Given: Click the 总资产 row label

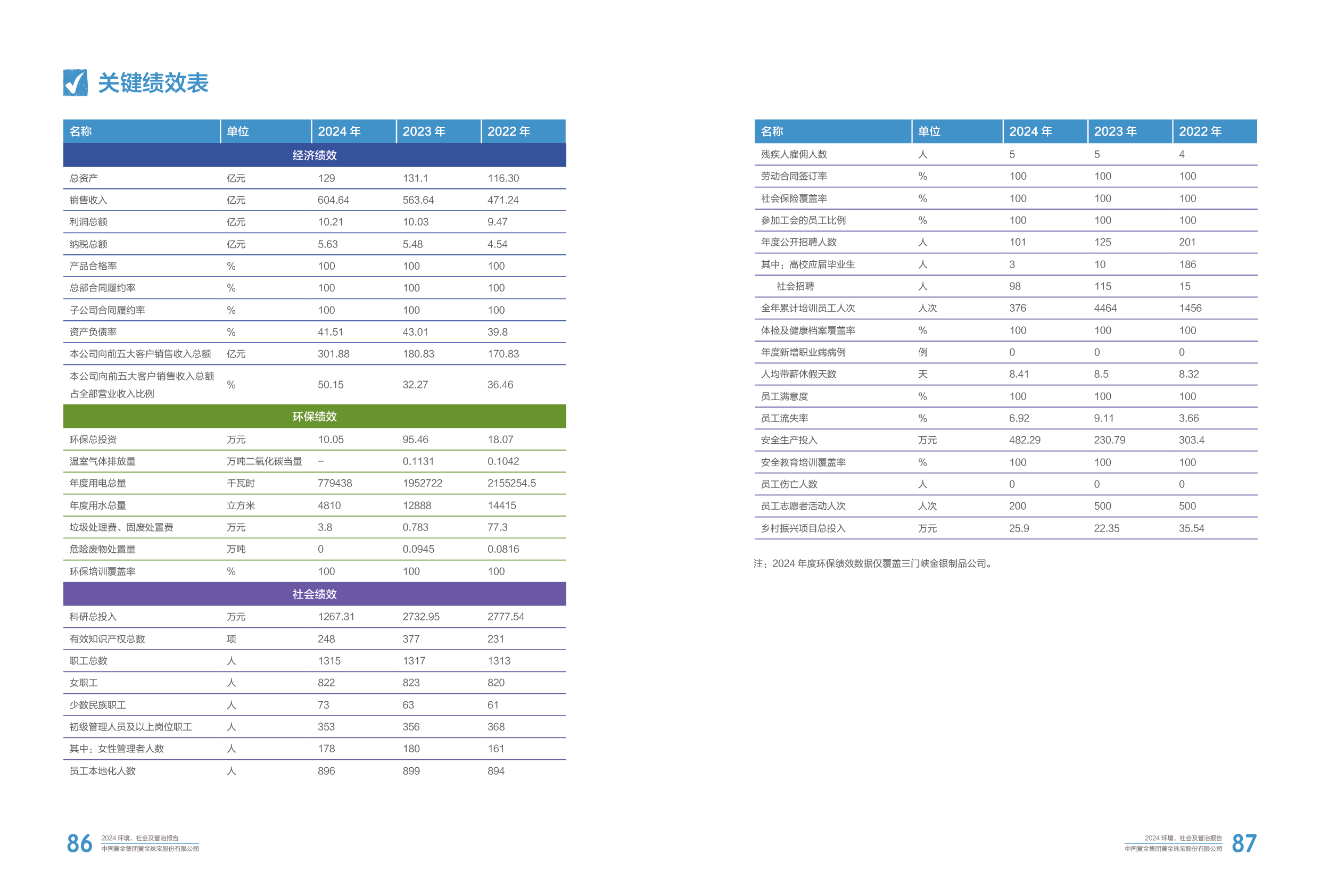Looking at the screenshot, I should 84,178.
